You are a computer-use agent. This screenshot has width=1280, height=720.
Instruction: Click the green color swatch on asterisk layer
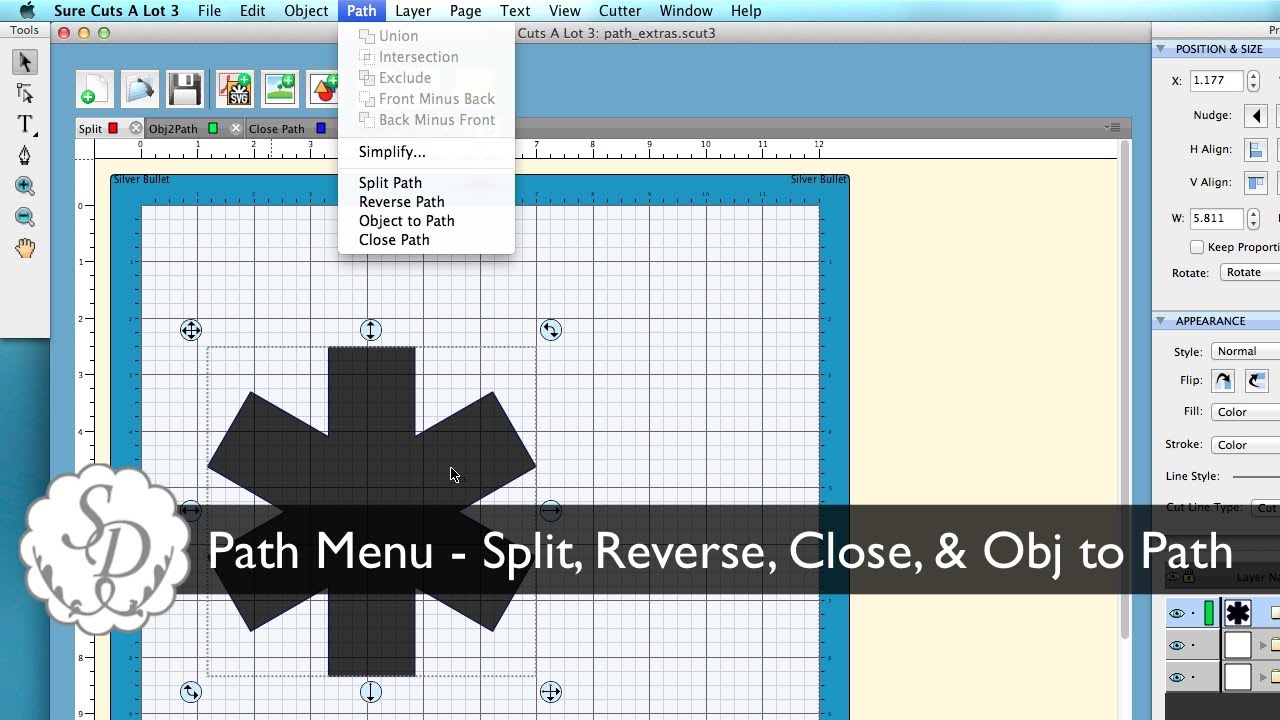[1209, 613]
